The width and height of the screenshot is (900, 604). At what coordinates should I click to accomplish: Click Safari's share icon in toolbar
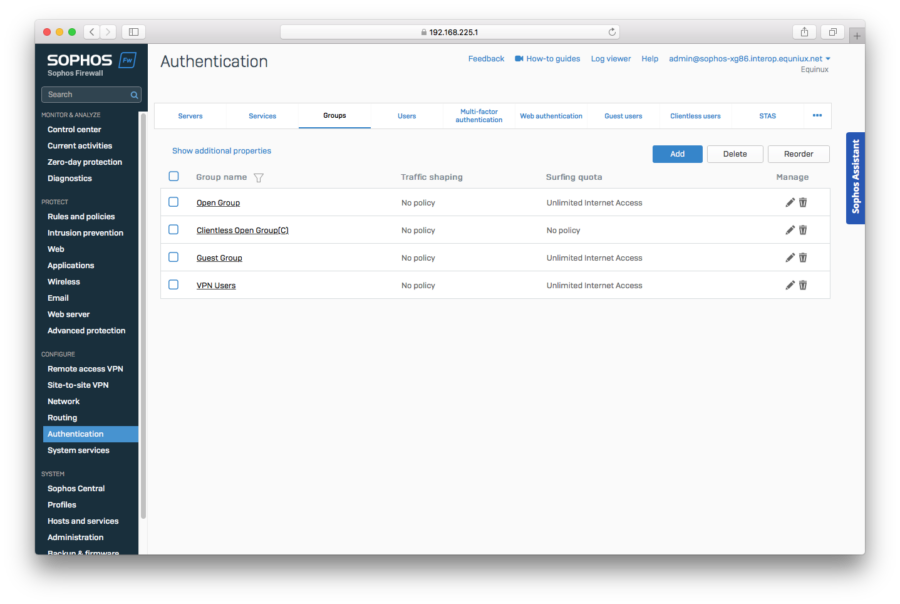click(804, 32)
